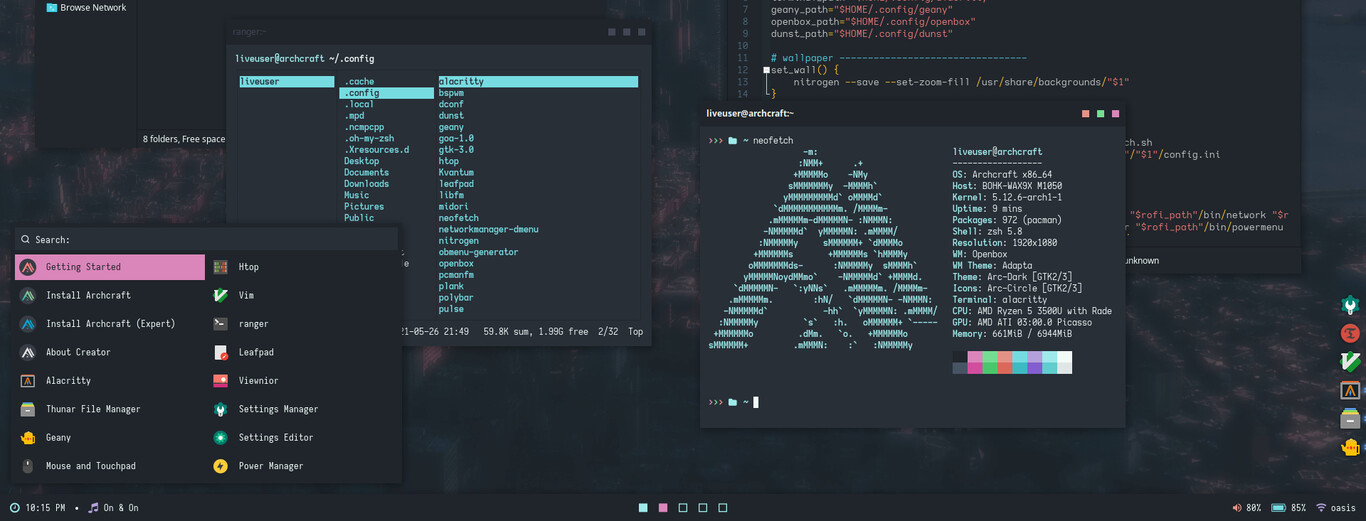
Task: Click the Browse Network link
Action: (92, 8)
